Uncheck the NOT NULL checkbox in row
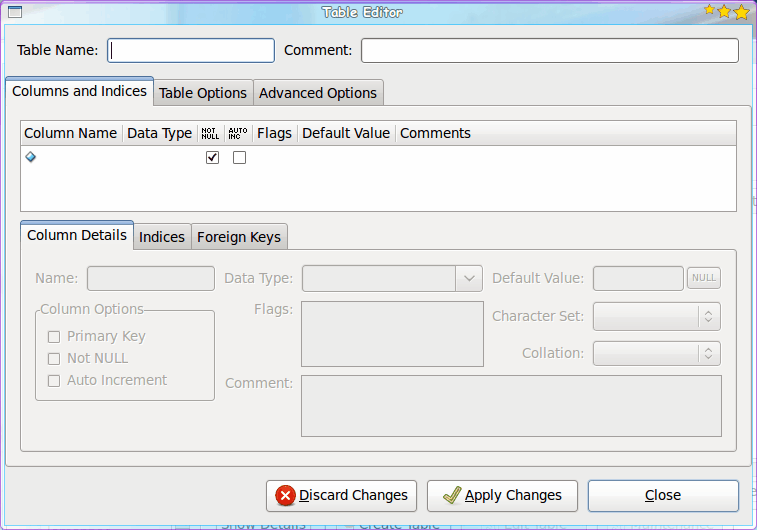 pyautogui.click(x=212, y=158)
